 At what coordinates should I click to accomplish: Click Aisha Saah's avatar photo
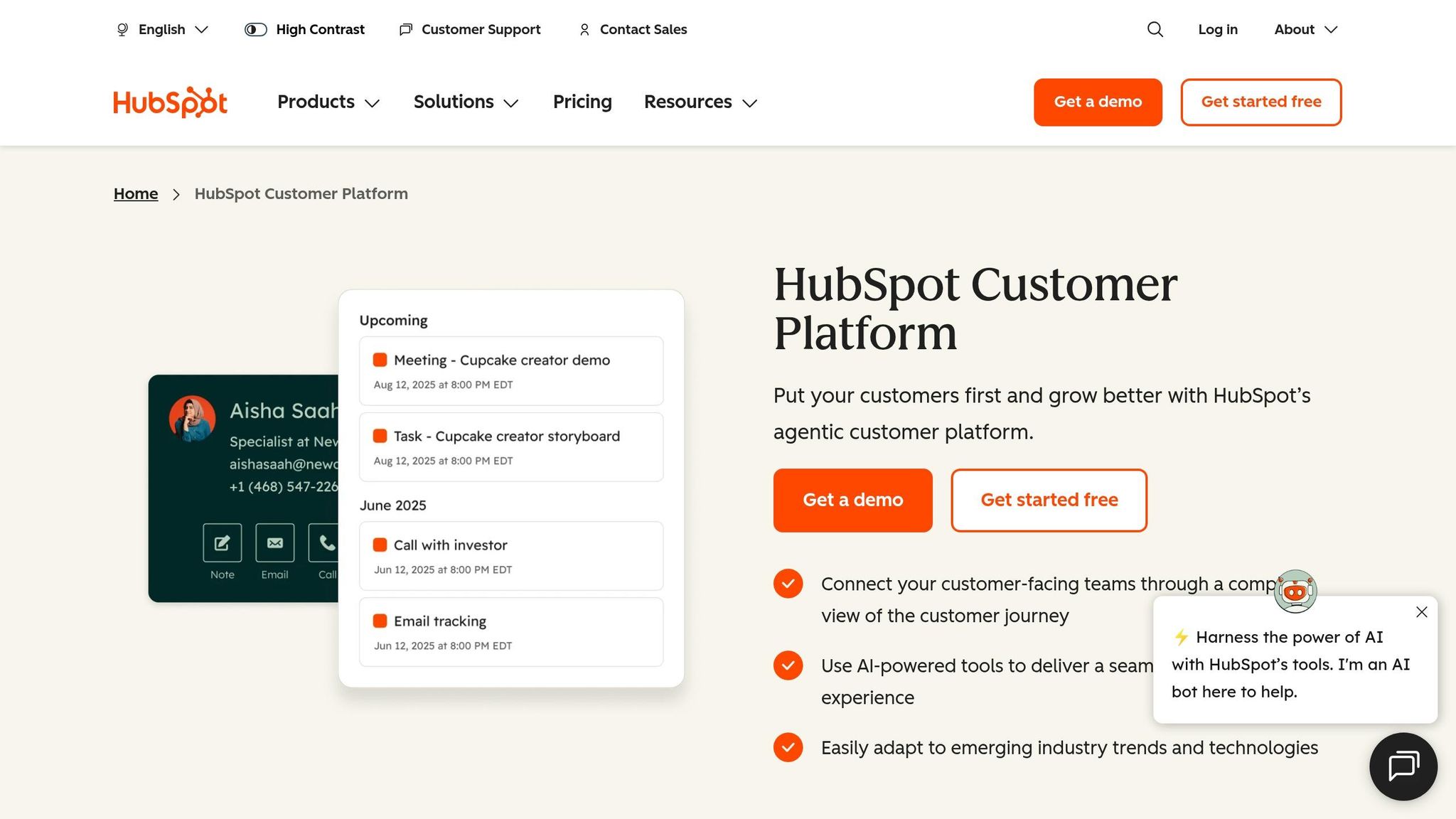(192, 419)
